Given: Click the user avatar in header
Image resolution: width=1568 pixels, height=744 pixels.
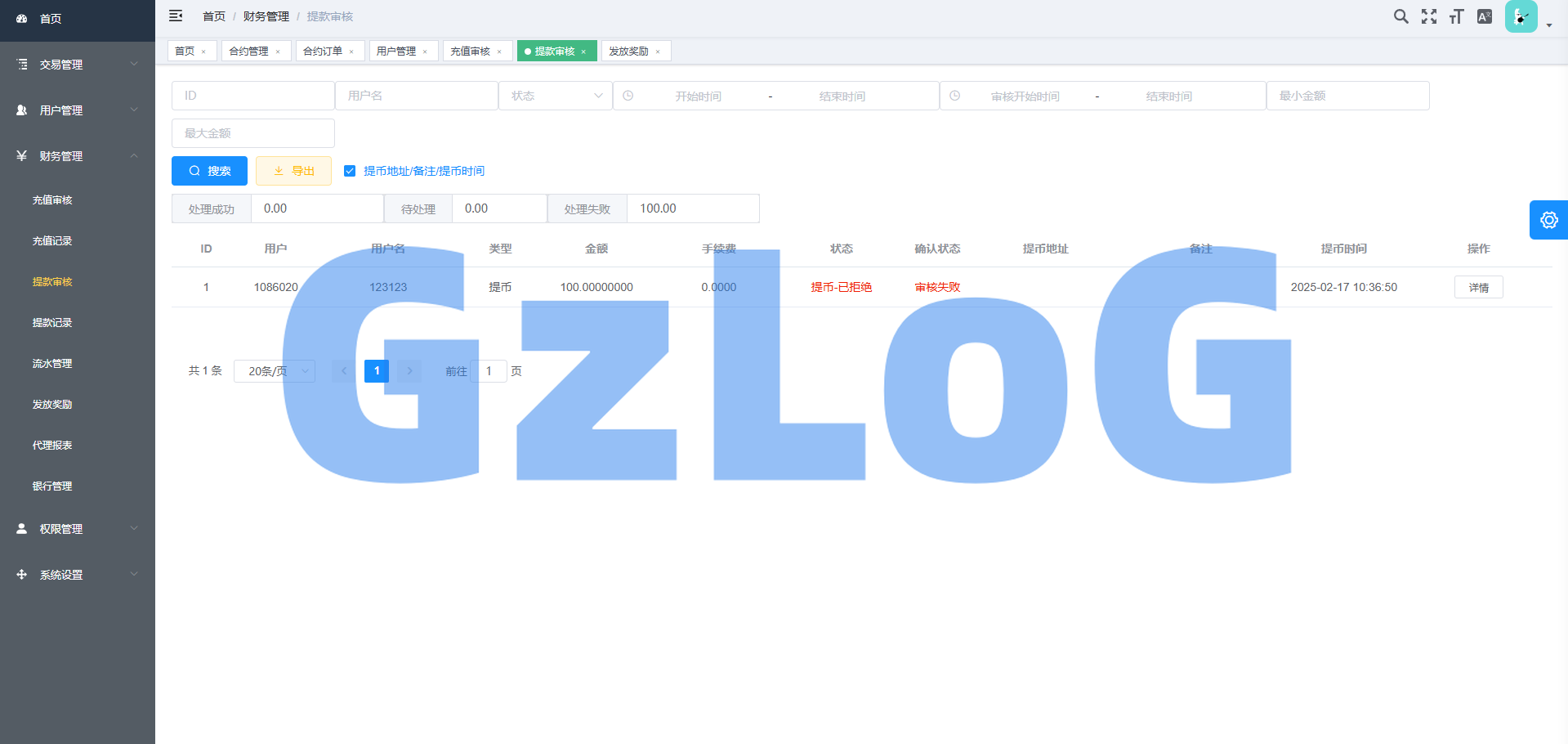Looking at the screenshot, I should pos(1521,16).
